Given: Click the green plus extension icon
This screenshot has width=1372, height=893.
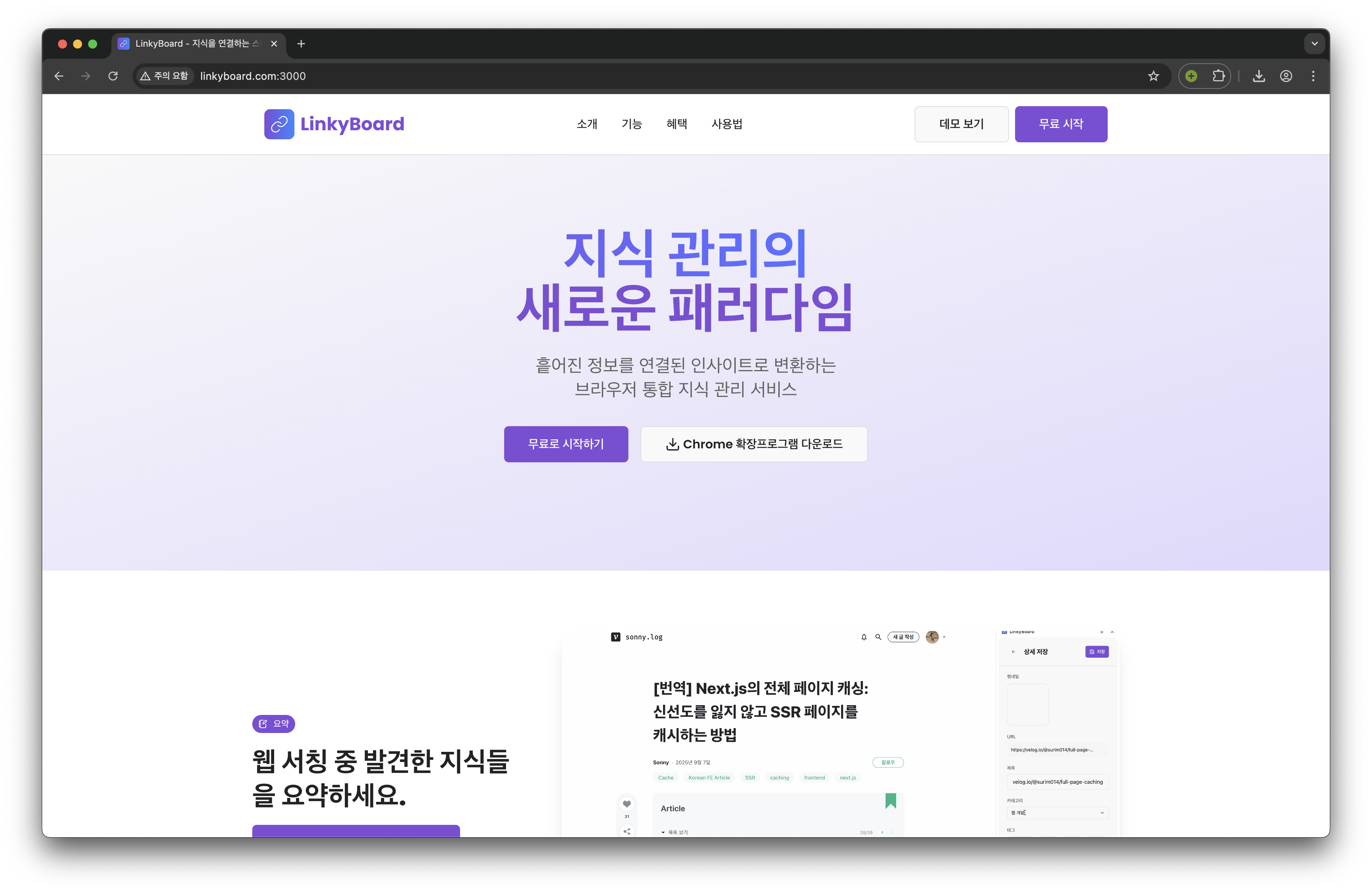Looking at the screenshot, I should (x=1191, y=76).
